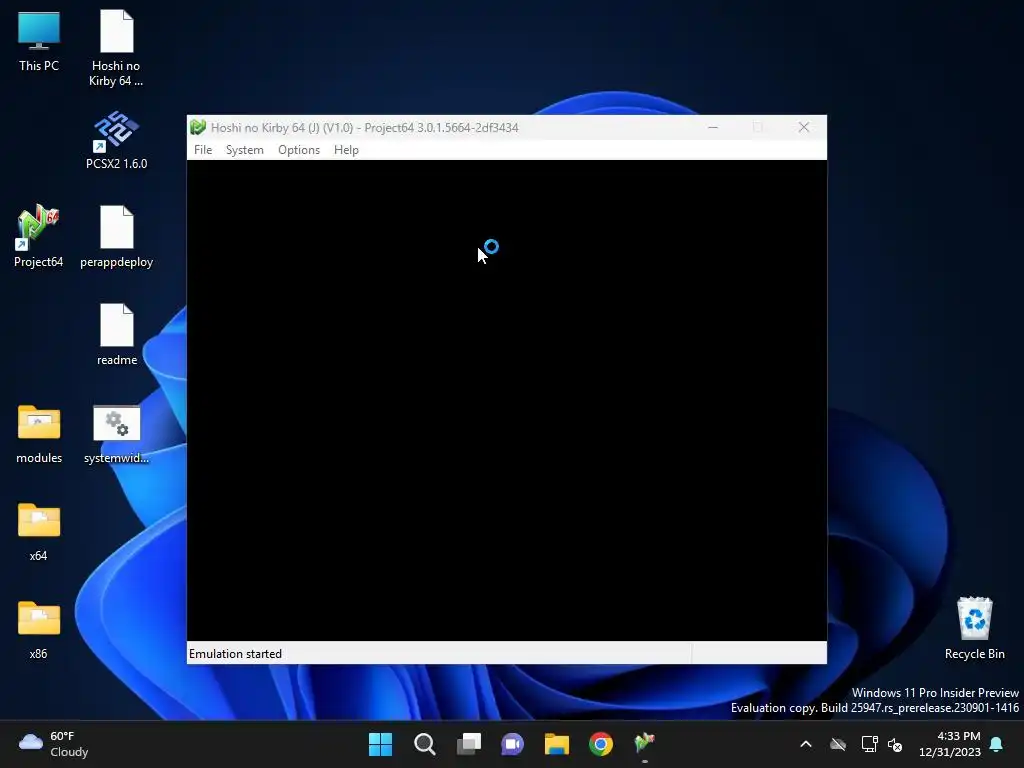Screen dimensions: 1024x768
Task: Click the black emulation display area
Action: coord(507,400)
